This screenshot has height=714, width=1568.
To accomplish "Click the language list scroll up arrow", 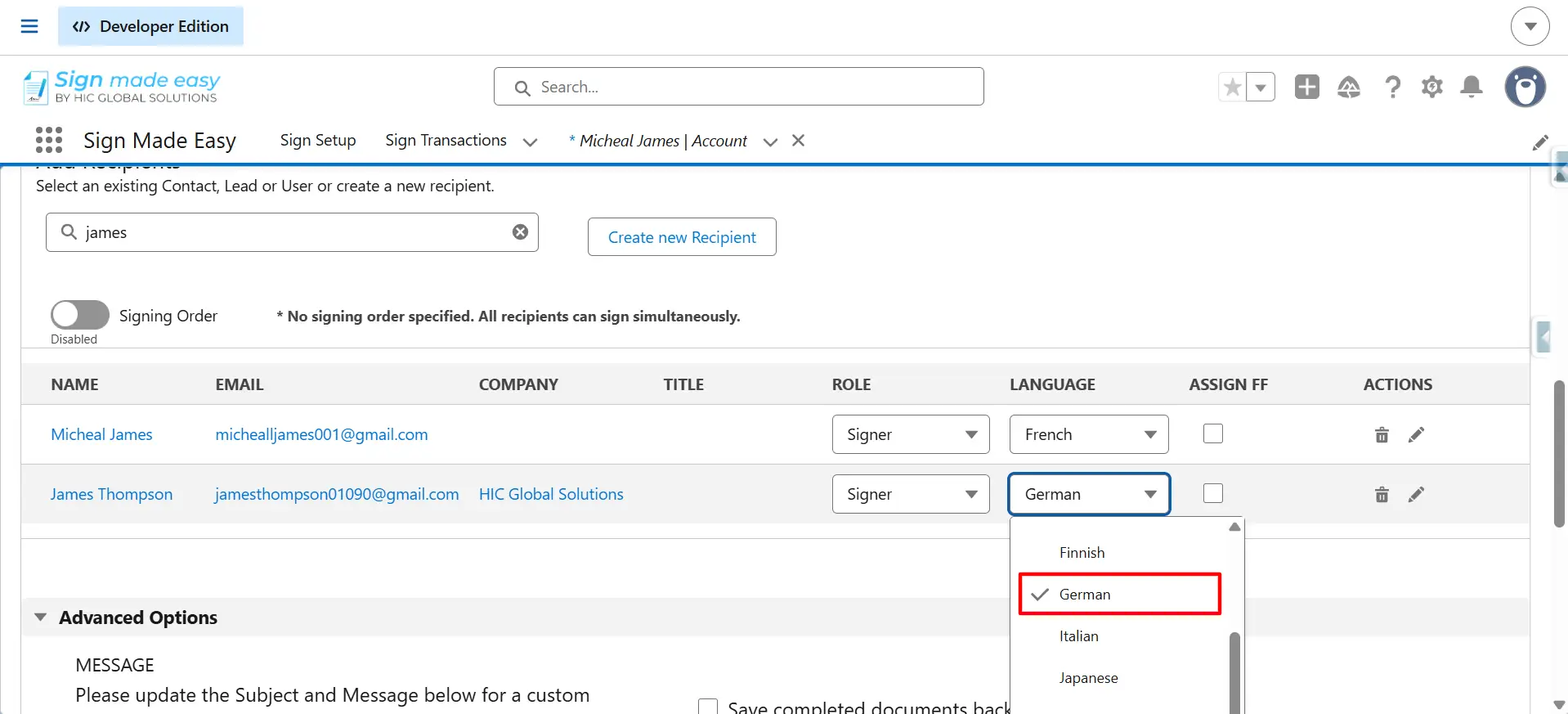I will 1234,528.
